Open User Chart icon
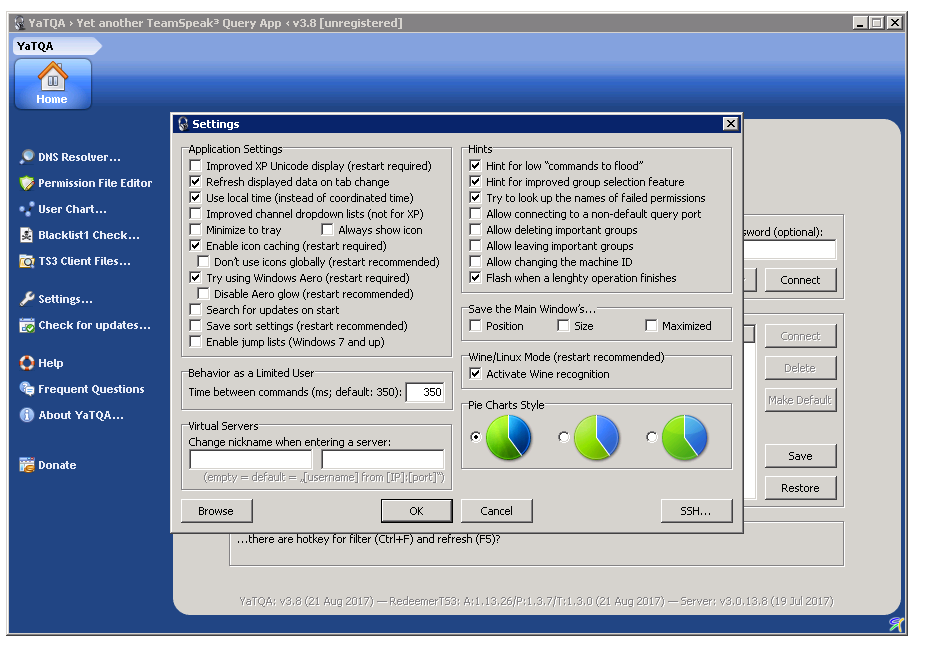Viewport: 926px width, 660px height. pos(27,209)
